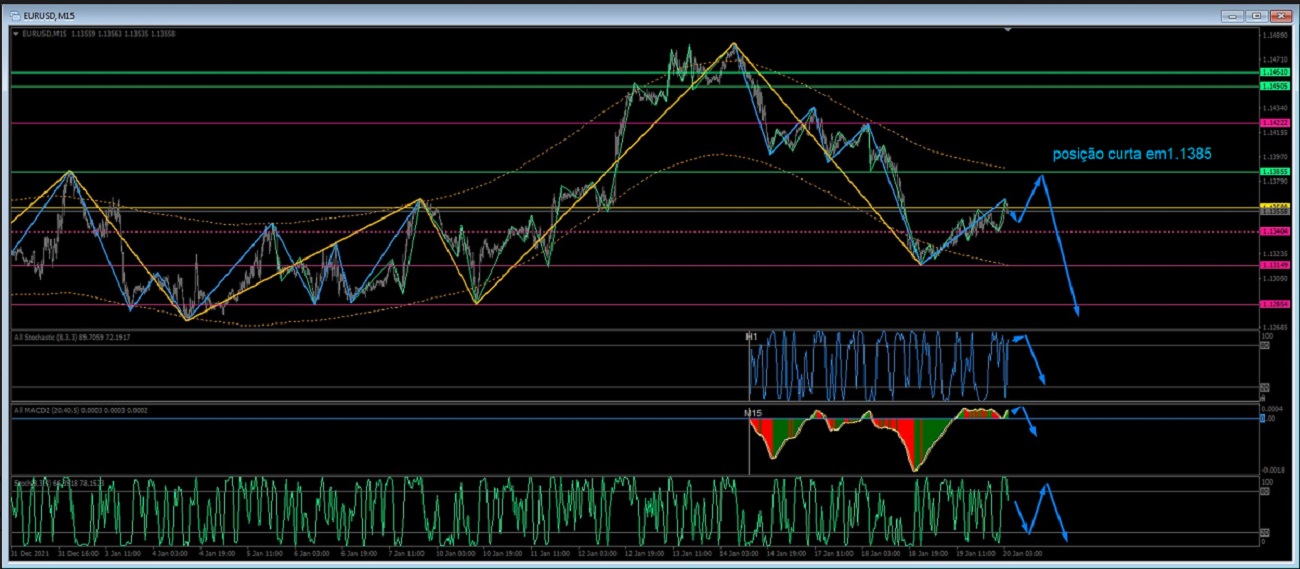Click the 1.14505 green price level tag
The height and width of the screenshot is (569, 1300).
coord(1273,86)
